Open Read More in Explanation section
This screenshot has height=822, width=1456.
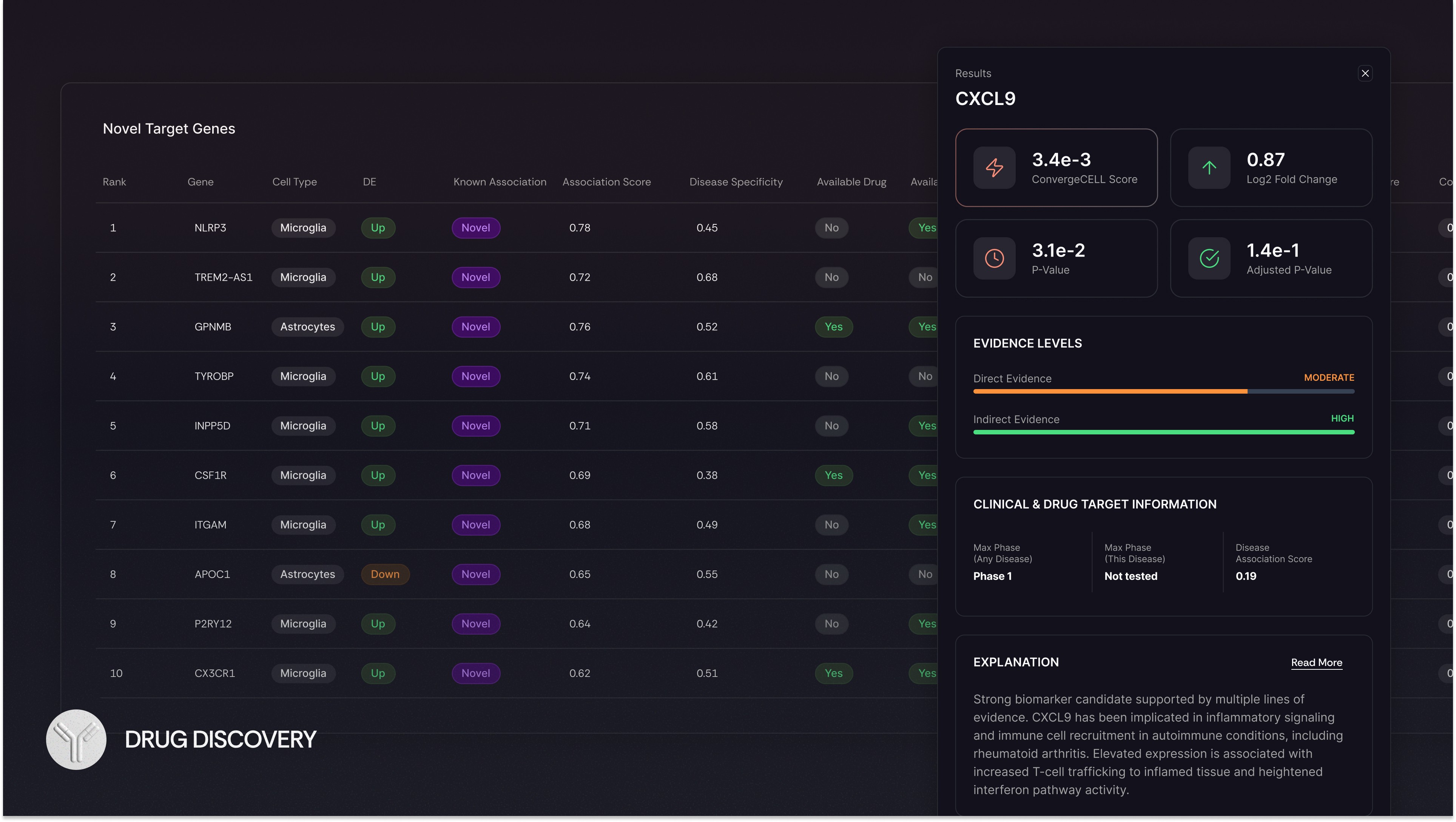point(1316,663)
